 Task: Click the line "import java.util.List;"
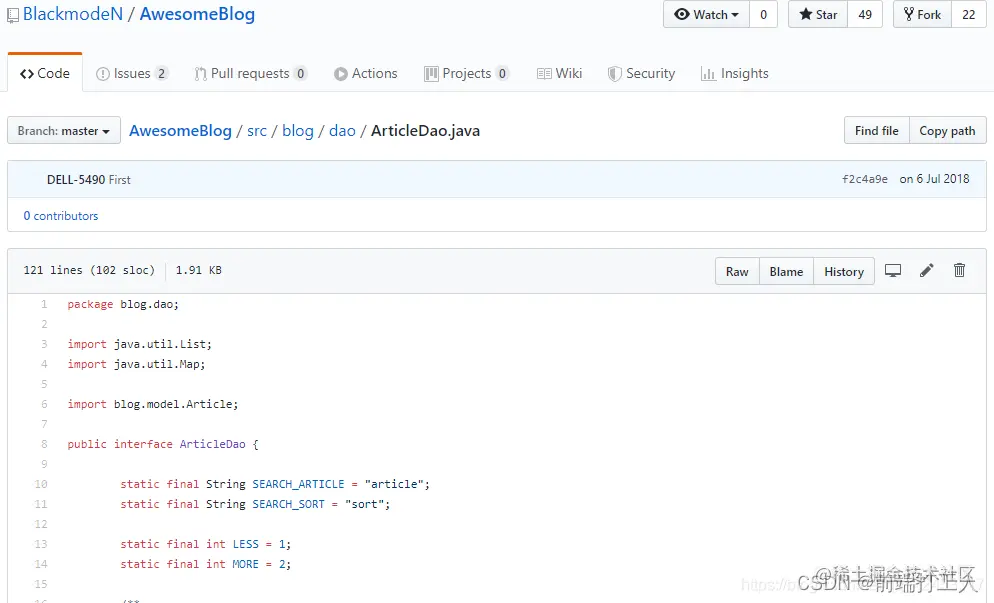click(x=139, y=344)
